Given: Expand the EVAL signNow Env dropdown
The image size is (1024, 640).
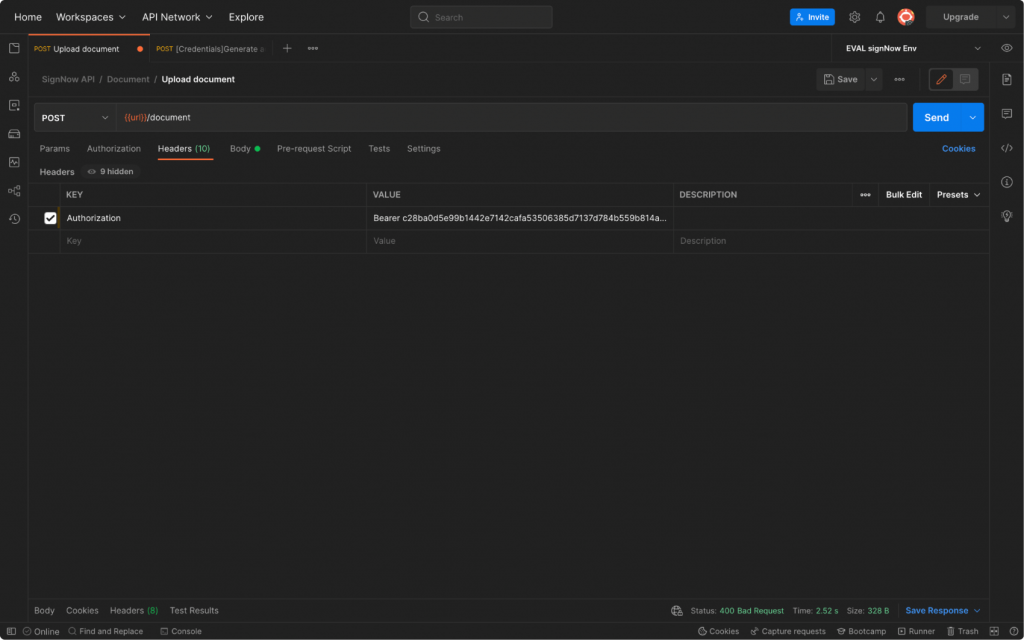Looking at the screenshot, I should [977, 48].
